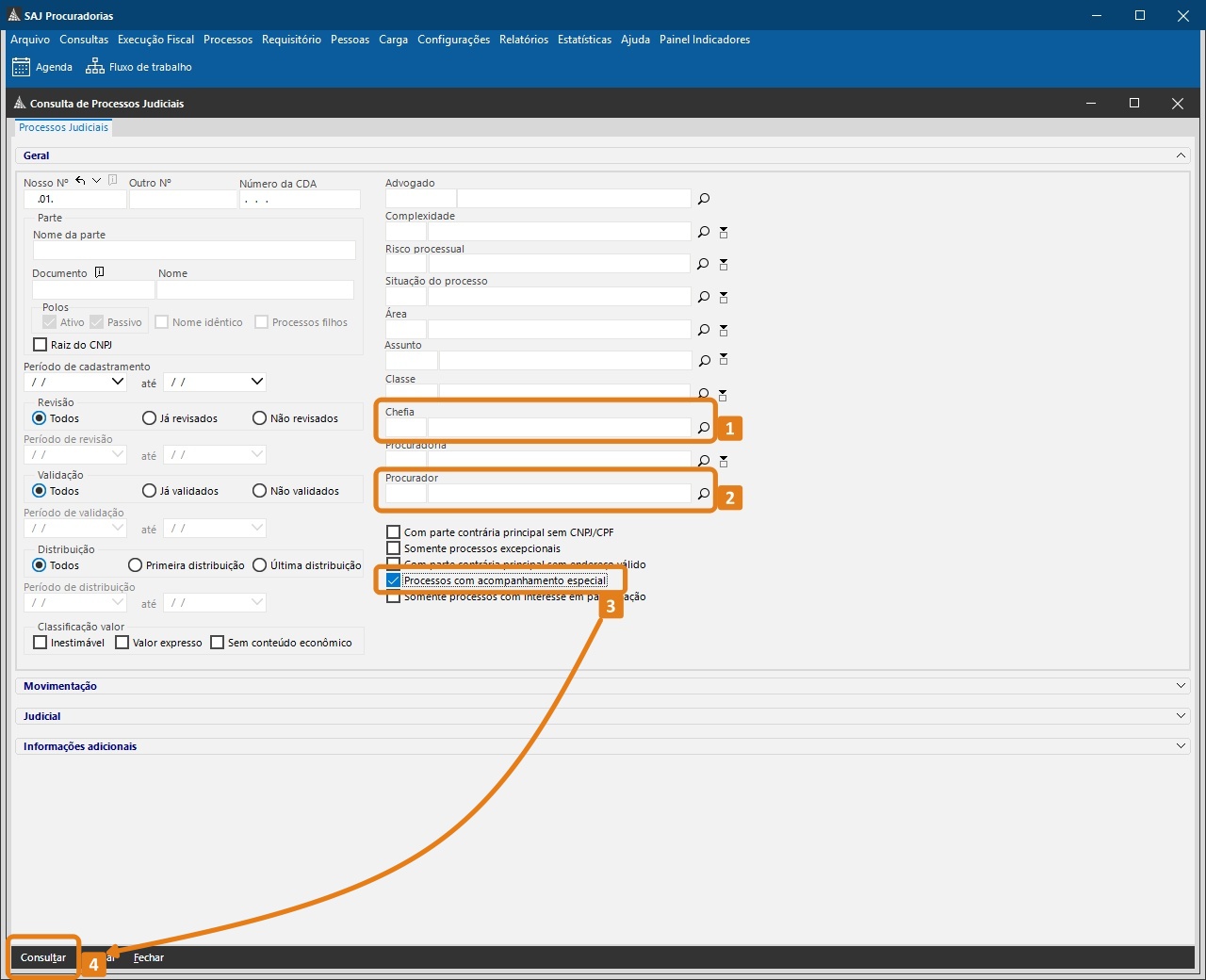Click the magnifier for Situação do processo
The width and height of the screenshot is (1206, 980).
[704, 297]
